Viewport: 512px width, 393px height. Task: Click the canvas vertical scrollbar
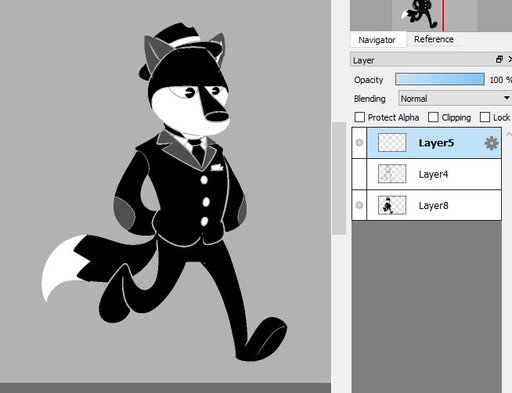[339, 178]
